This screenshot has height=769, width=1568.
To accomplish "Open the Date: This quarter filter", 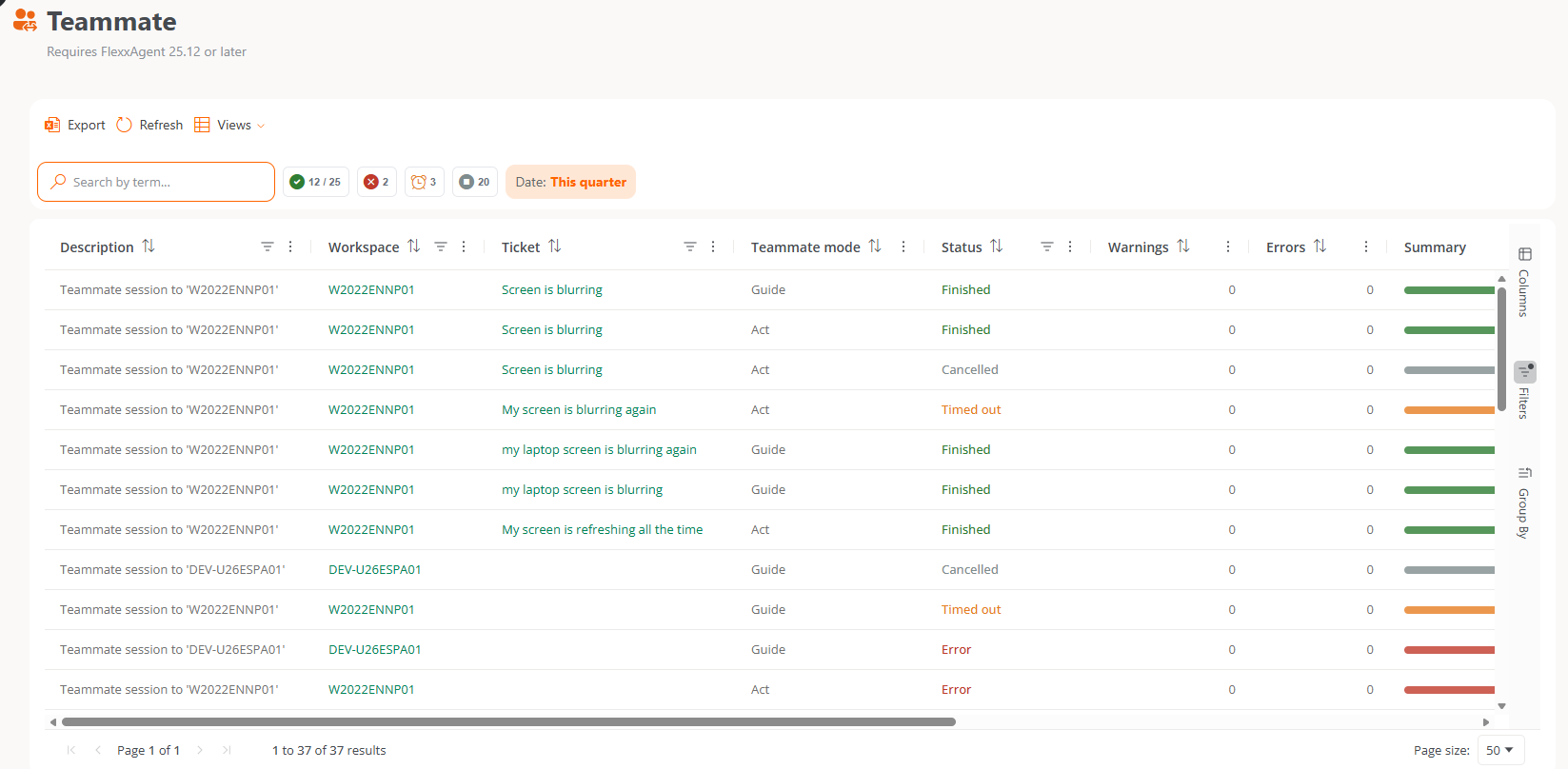I will [570, 182].
